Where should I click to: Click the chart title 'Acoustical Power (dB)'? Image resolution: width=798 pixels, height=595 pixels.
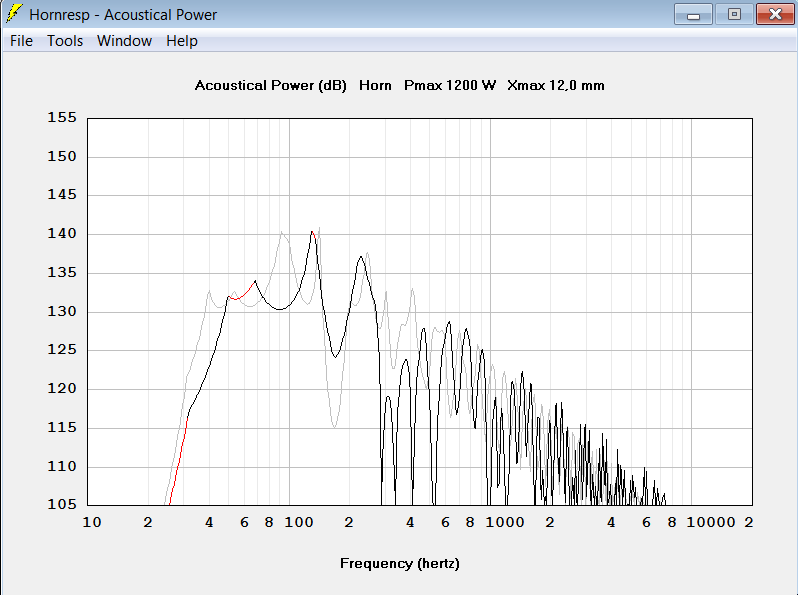pos(270,86)
